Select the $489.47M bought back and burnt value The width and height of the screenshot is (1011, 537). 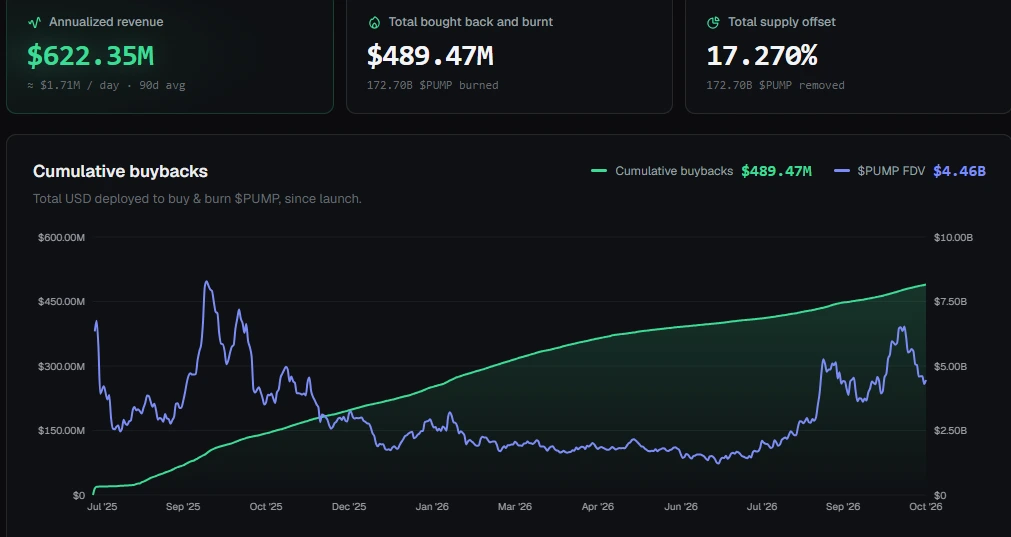430,55
